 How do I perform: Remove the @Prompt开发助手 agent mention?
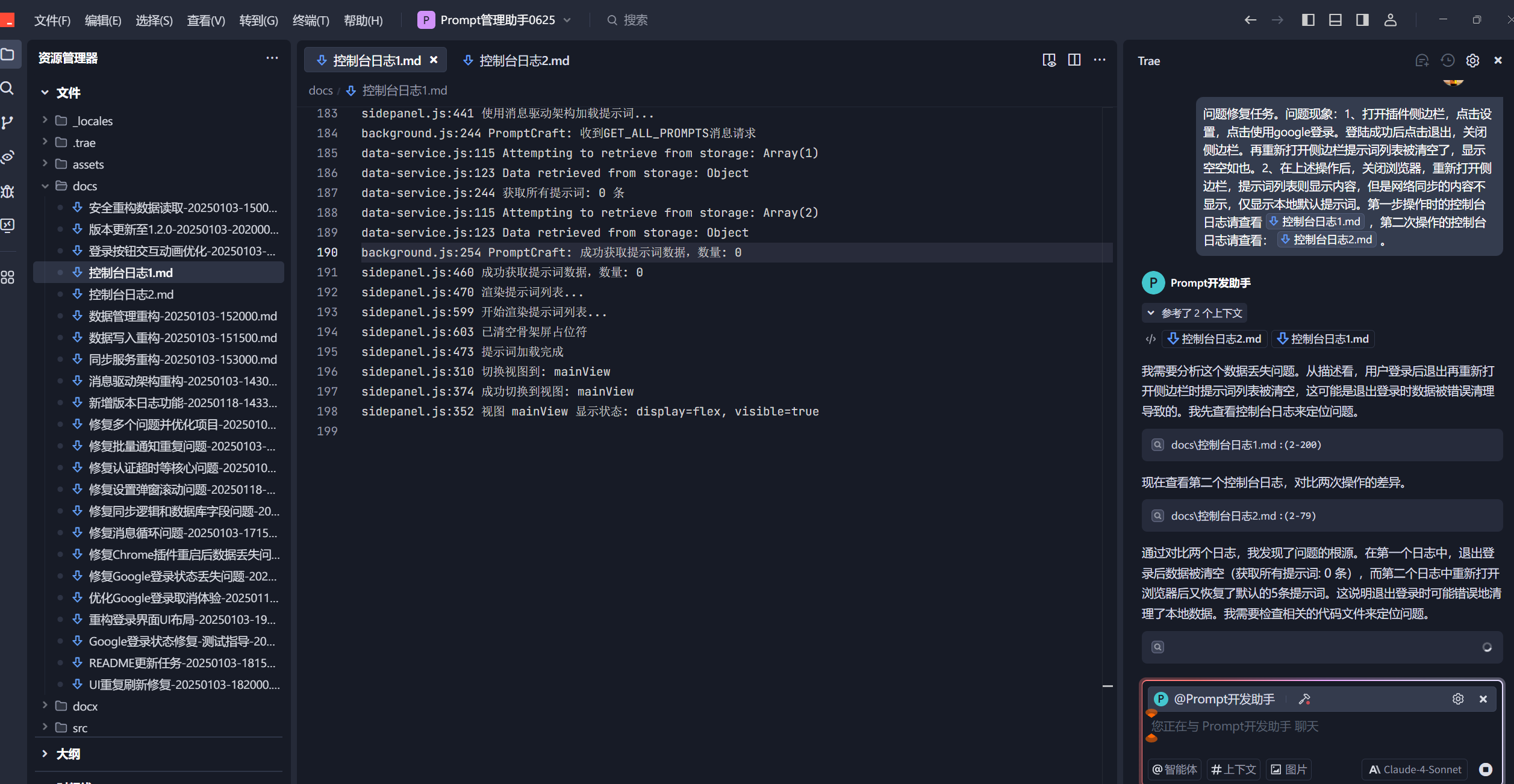pos(1483,699)
